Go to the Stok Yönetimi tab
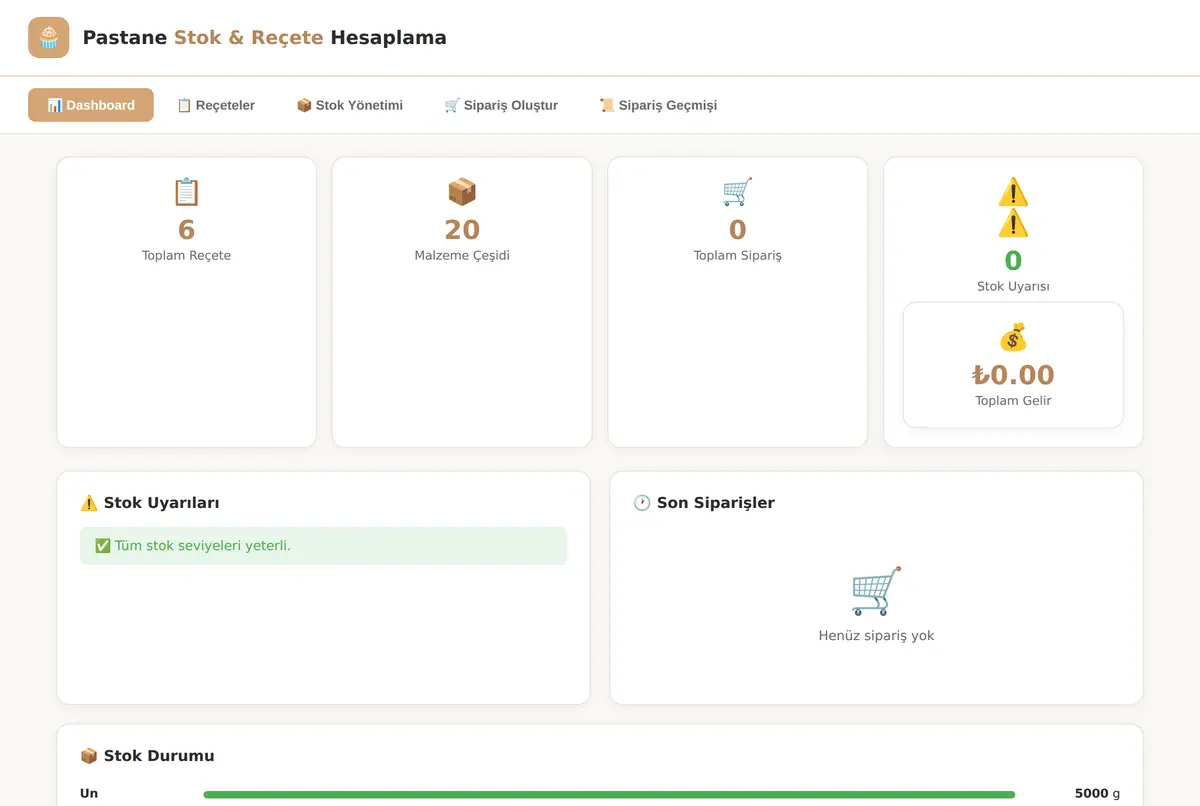Screen dimensions: 1200x806 pos(350,105)
